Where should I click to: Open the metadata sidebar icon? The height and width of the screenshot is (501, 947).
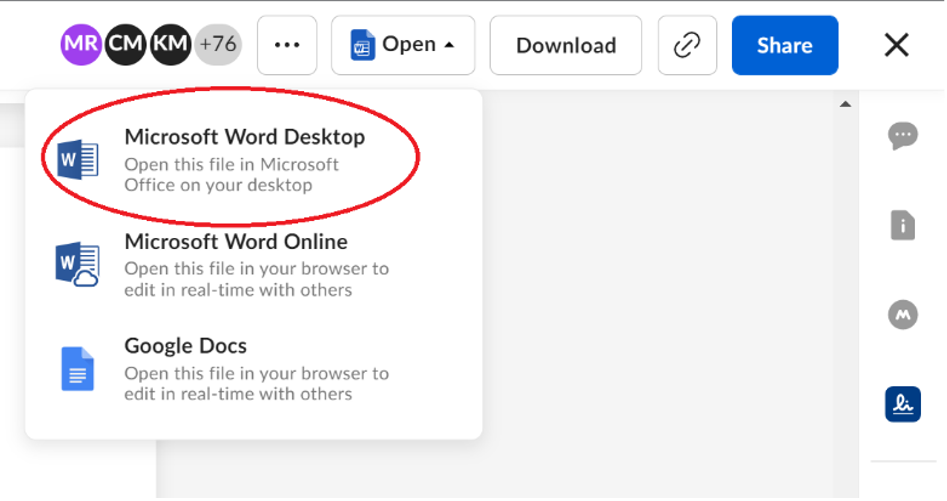tap(903, 314)
